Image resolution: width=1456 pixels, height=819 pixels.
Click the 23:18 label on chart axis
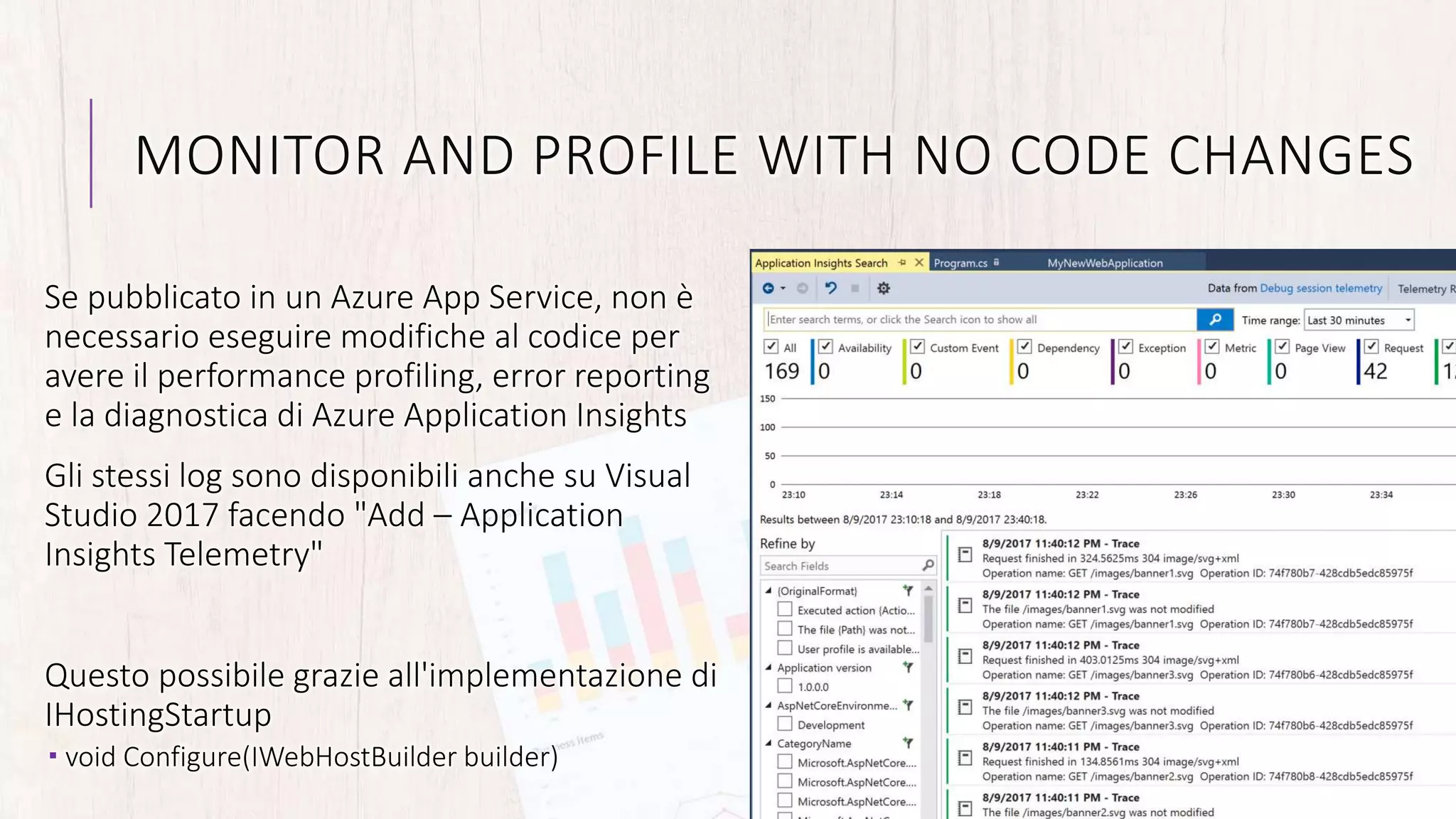[x=989, y=494]
